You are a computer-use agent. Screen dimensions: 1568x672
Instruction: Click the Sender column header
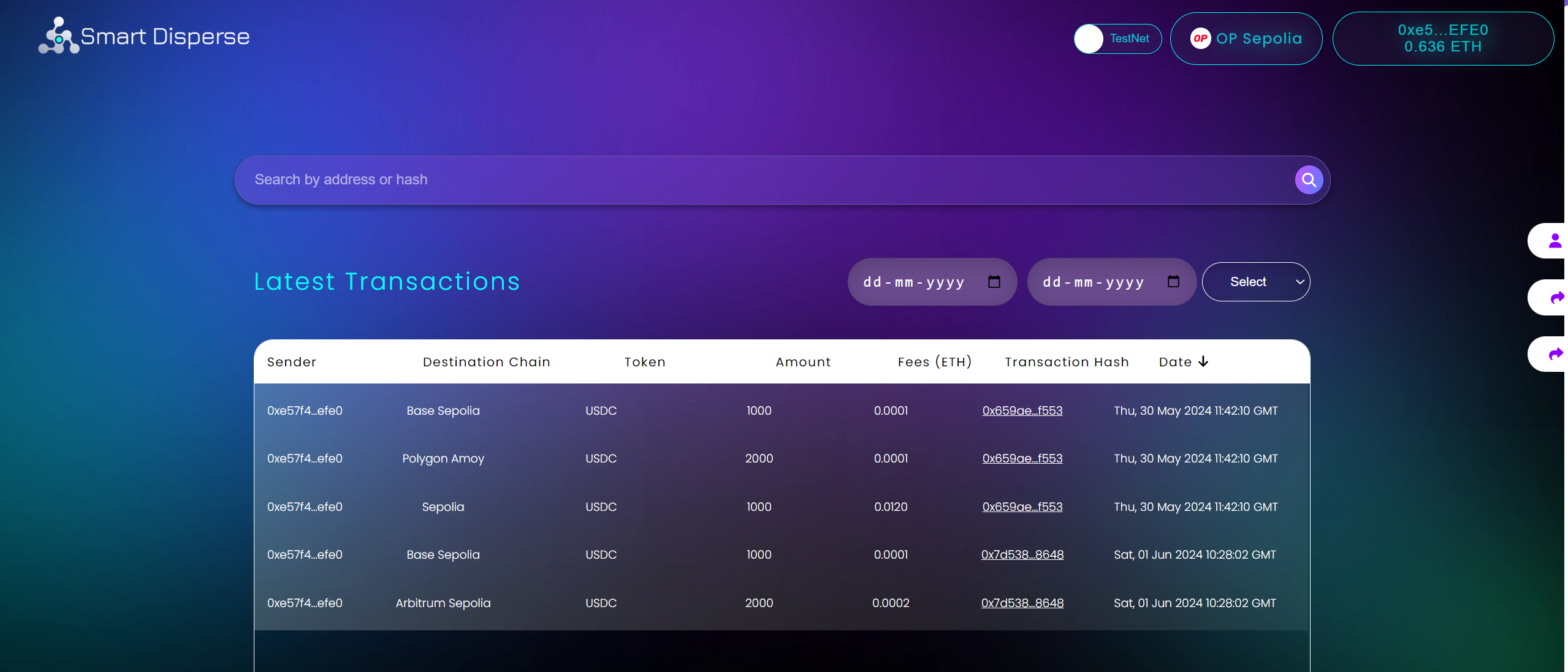(x=292, y=362)
